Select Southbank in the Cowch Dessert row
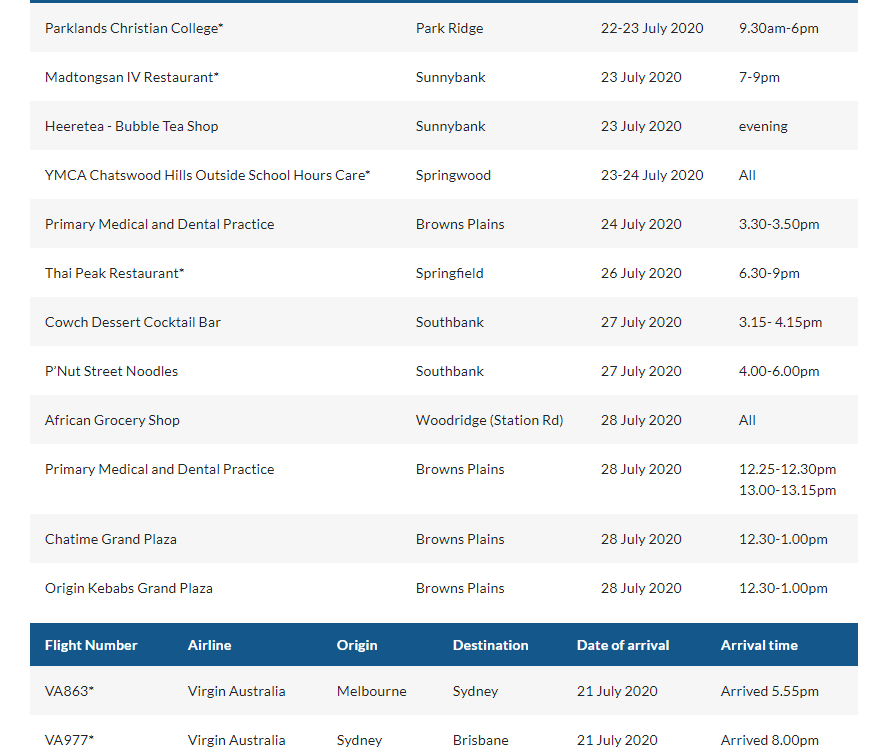Image resolution: width=873 pixels, height=750 pixels. pos(449,322)
